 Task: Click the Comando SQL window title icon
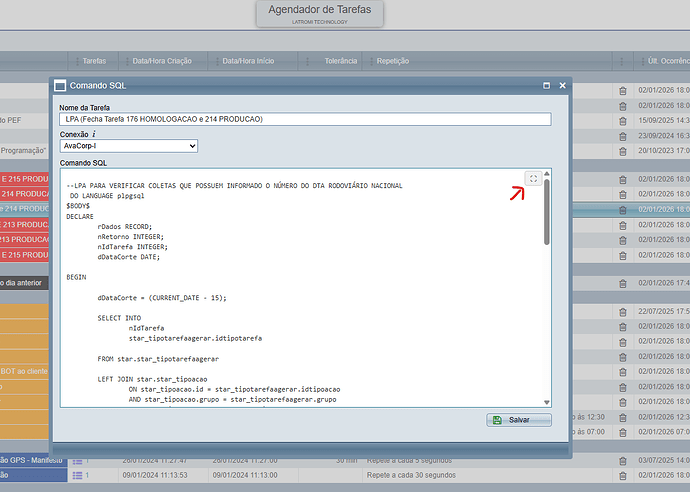60,87
